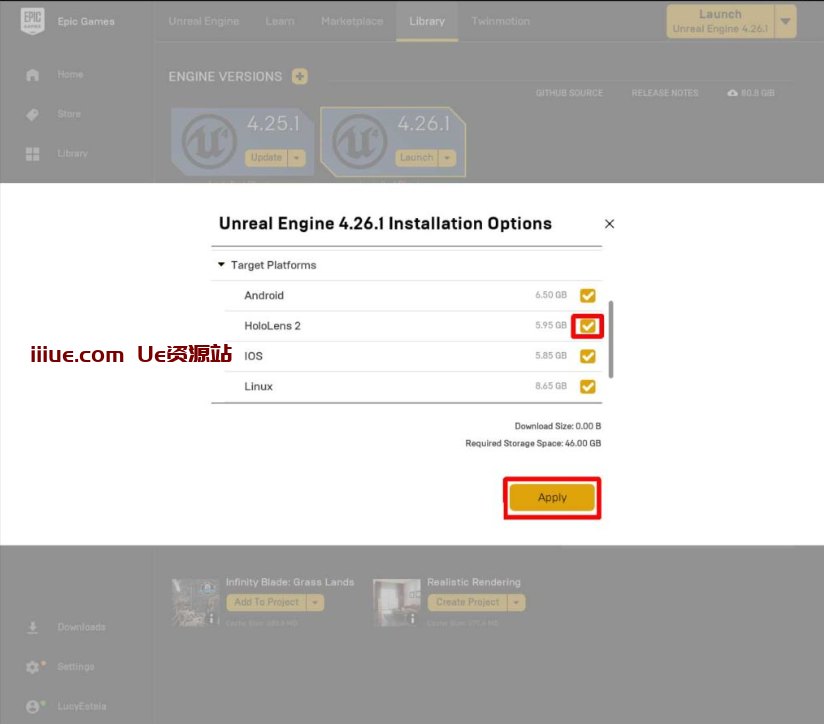Toggle the HoloLens 2 checkbox
824x724 pixels.
[588, 326]
